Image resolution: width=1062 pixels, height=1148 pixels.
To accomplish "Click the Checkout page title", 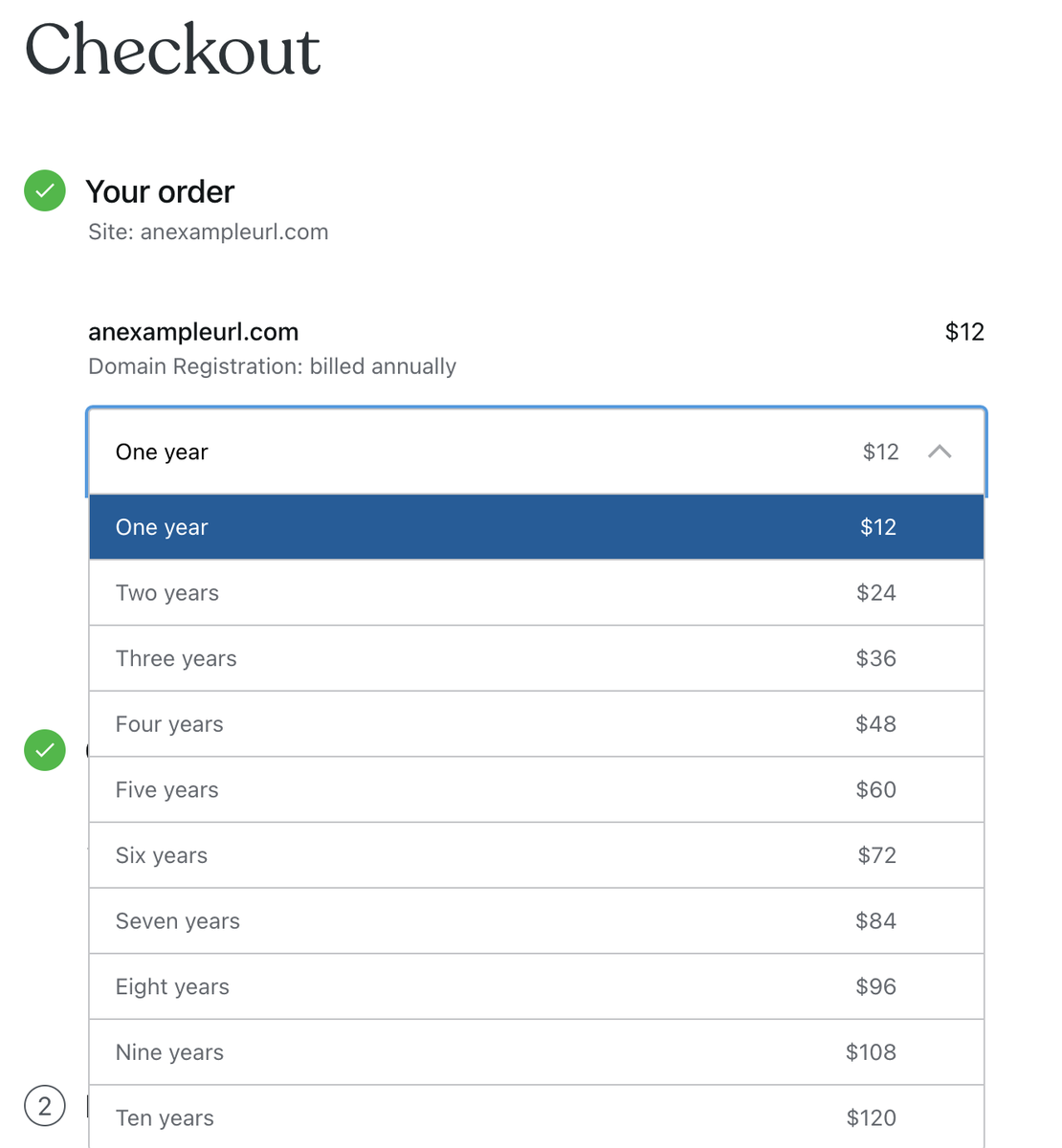I will pyautogui.click(x=172, y=50).
